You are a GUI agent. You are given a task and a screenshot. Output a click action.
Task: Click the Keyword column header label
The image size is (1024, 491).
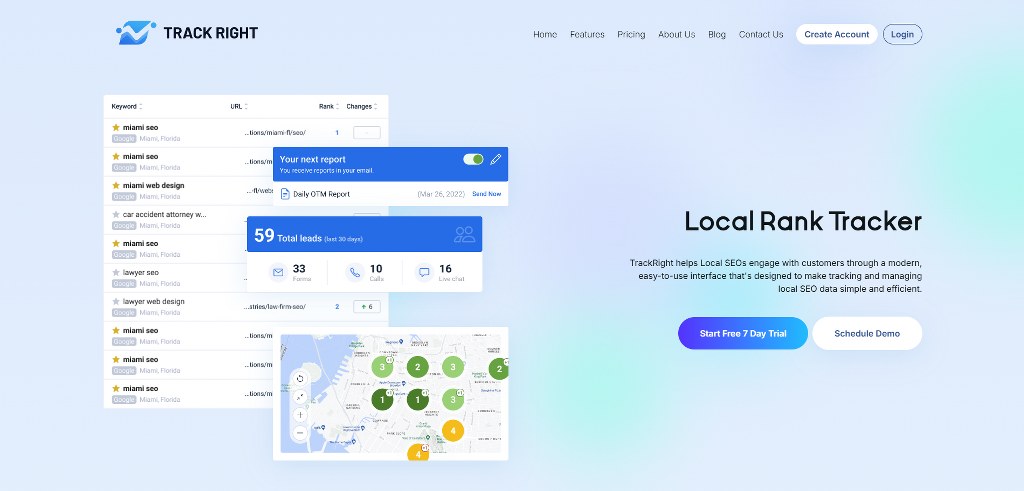124,106
